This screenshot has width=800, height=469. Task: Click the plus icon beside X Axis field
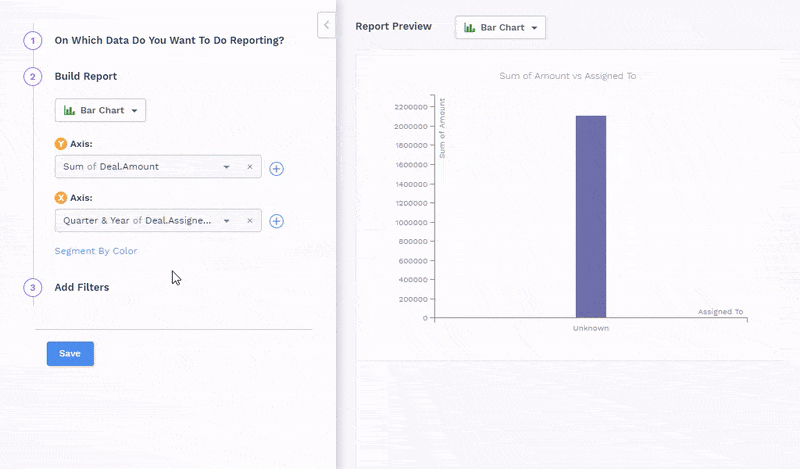click(x=277, y=221)
